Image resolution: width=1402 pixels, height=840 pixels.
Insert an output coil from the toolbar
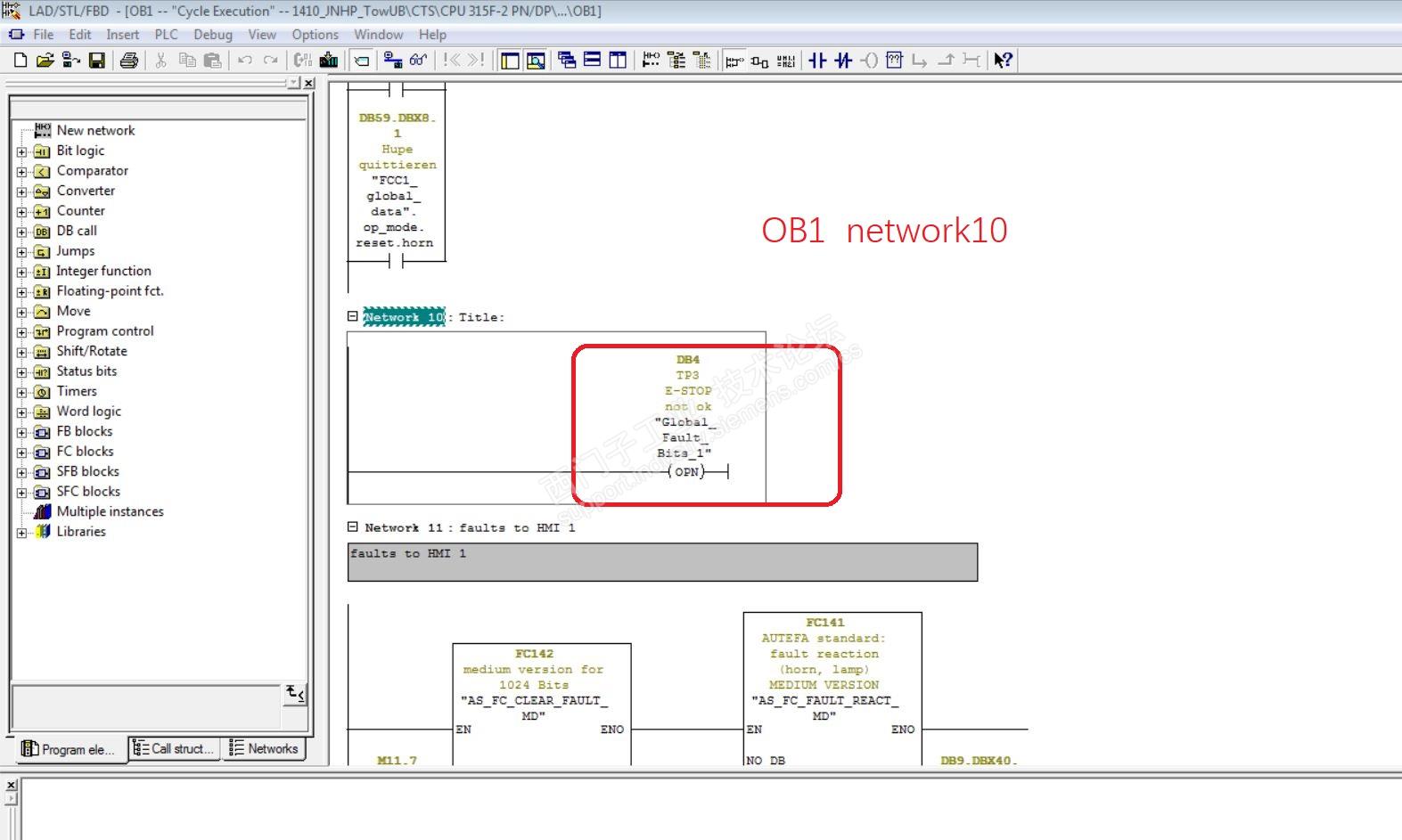click(x=869, y=61)
